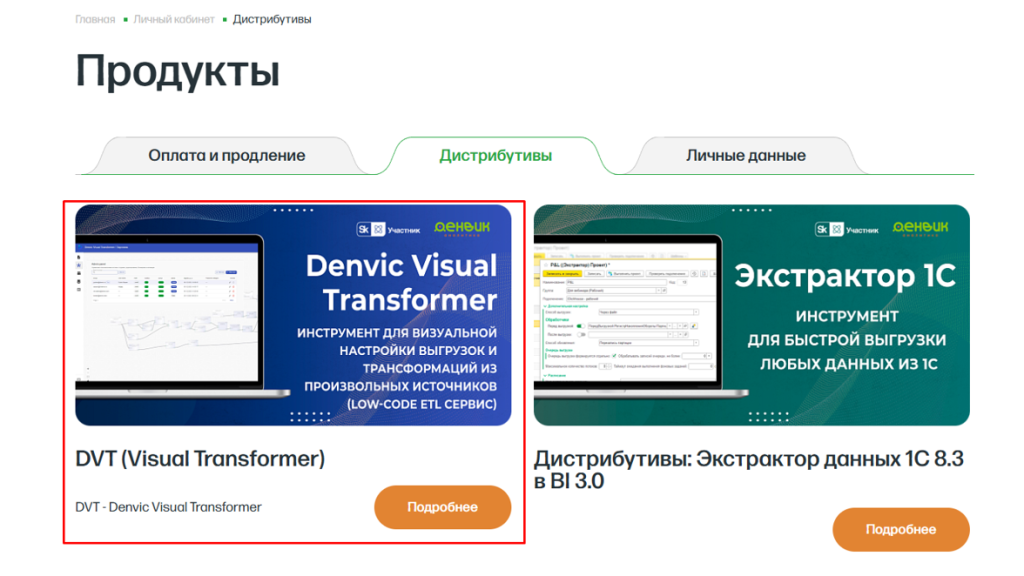Viewport: 1024px width, 576px height.
Task: Click the Денвик logo on the blue banner
Action: 462,228
